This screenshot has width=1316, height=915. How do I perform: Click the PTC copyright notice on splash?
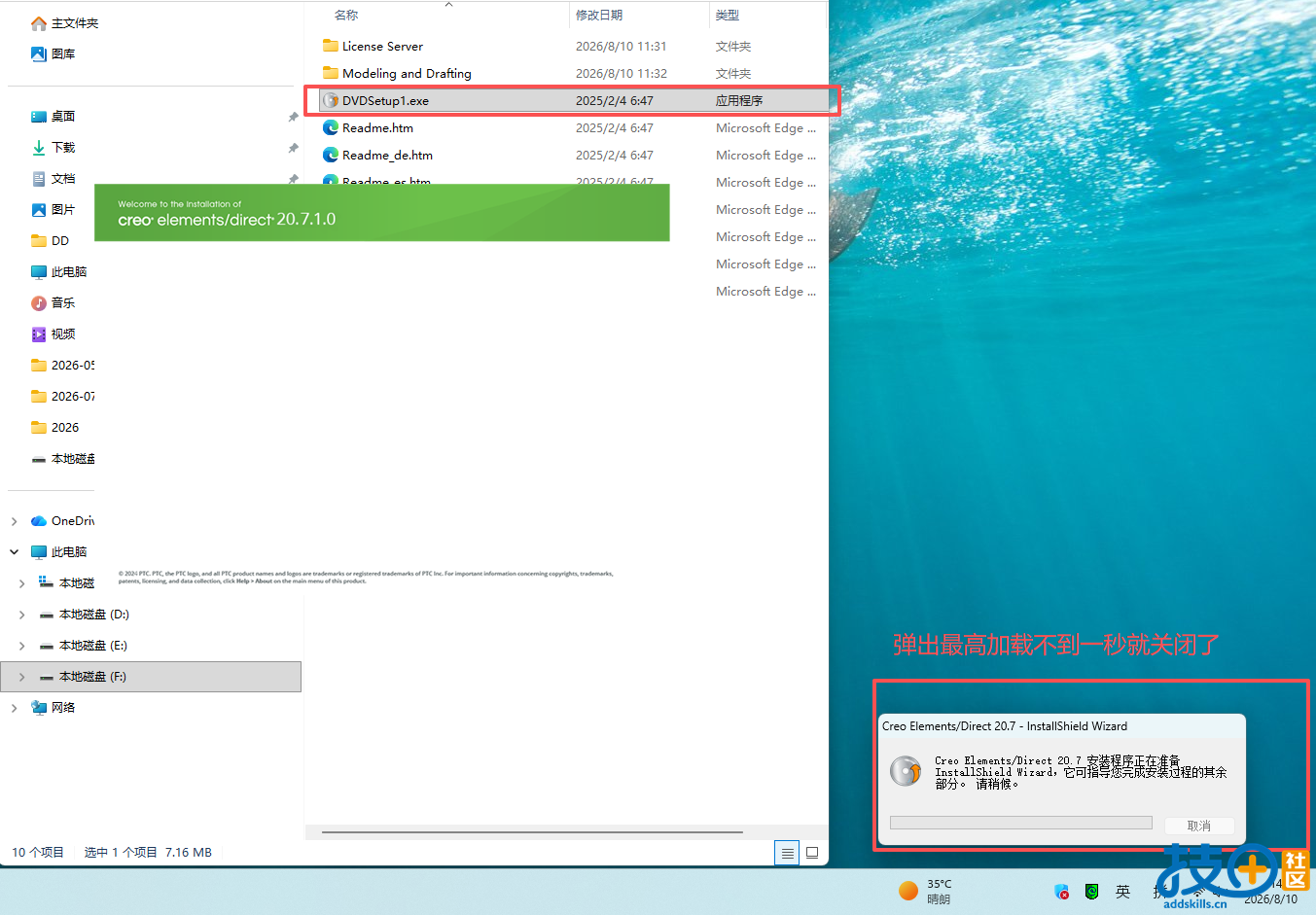tap(366, 577)
